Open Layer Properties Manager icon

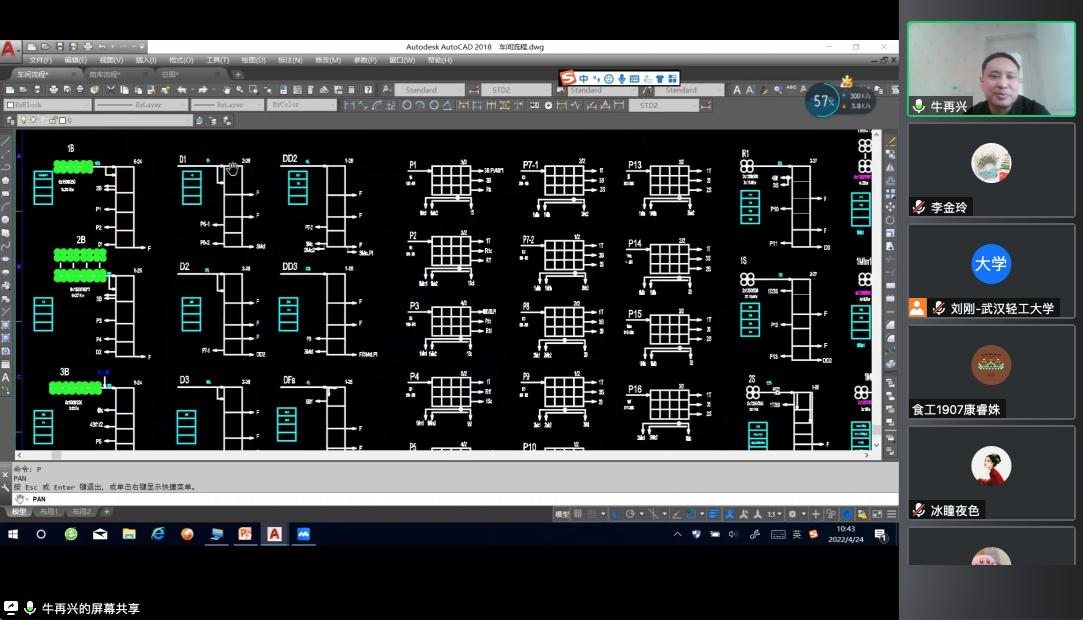[x=7, y=120]
